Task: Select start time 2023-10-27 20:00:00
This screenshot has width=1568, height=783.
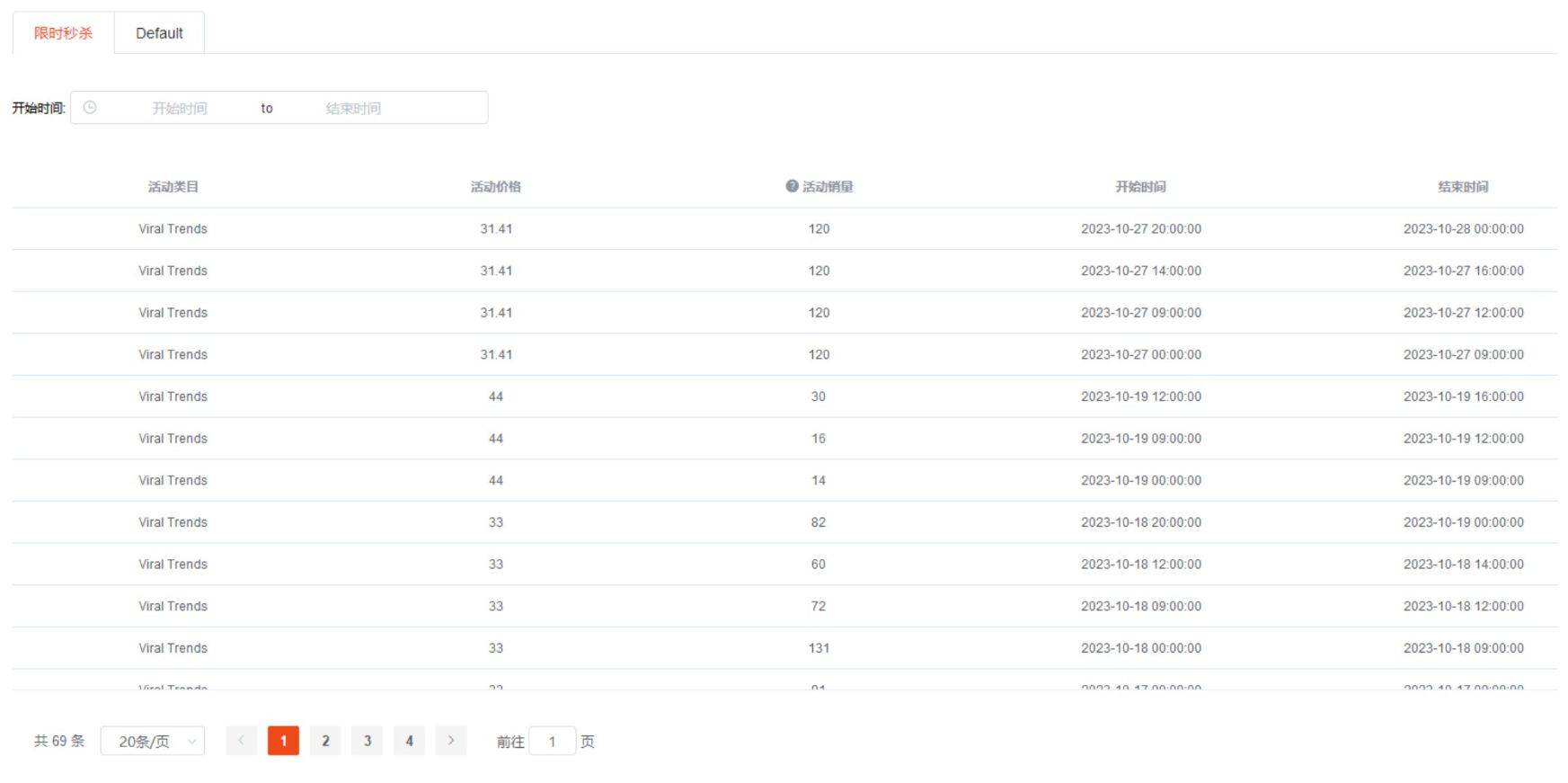Action: click(x=1141, y=229)
